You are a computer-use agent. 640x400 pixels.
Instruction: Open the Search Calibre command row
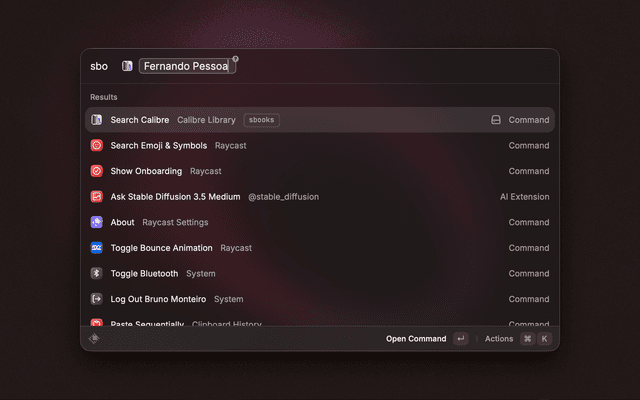(320, 120)
